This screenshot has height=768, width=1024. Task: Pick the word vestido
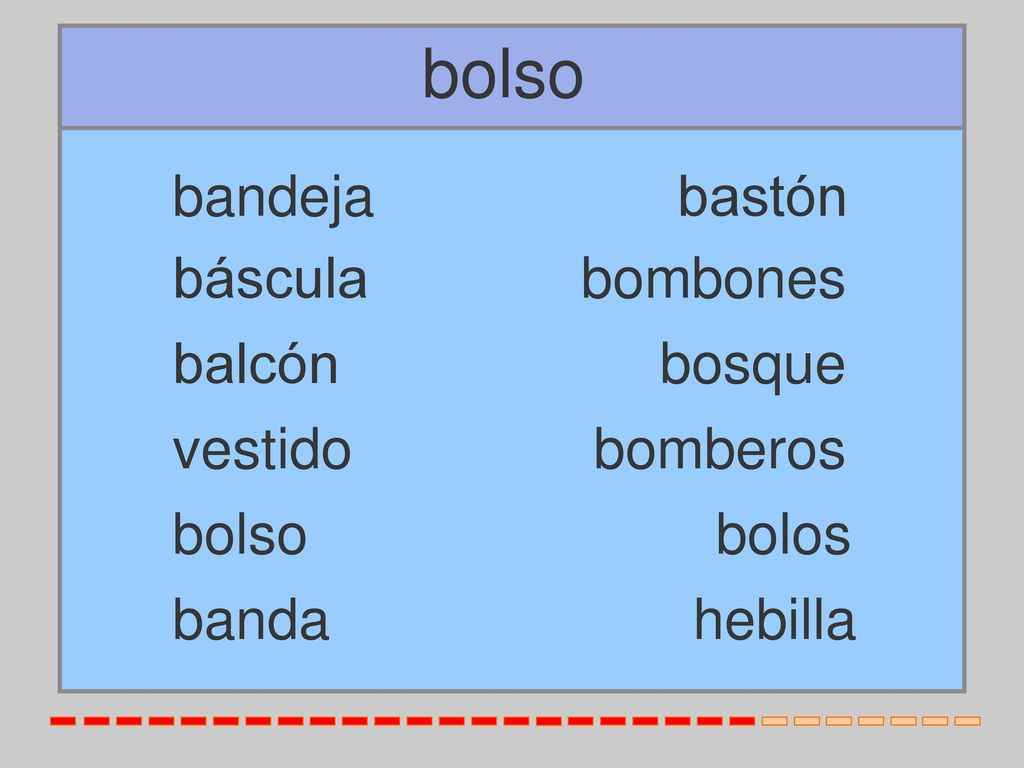(x=262, y=449)
